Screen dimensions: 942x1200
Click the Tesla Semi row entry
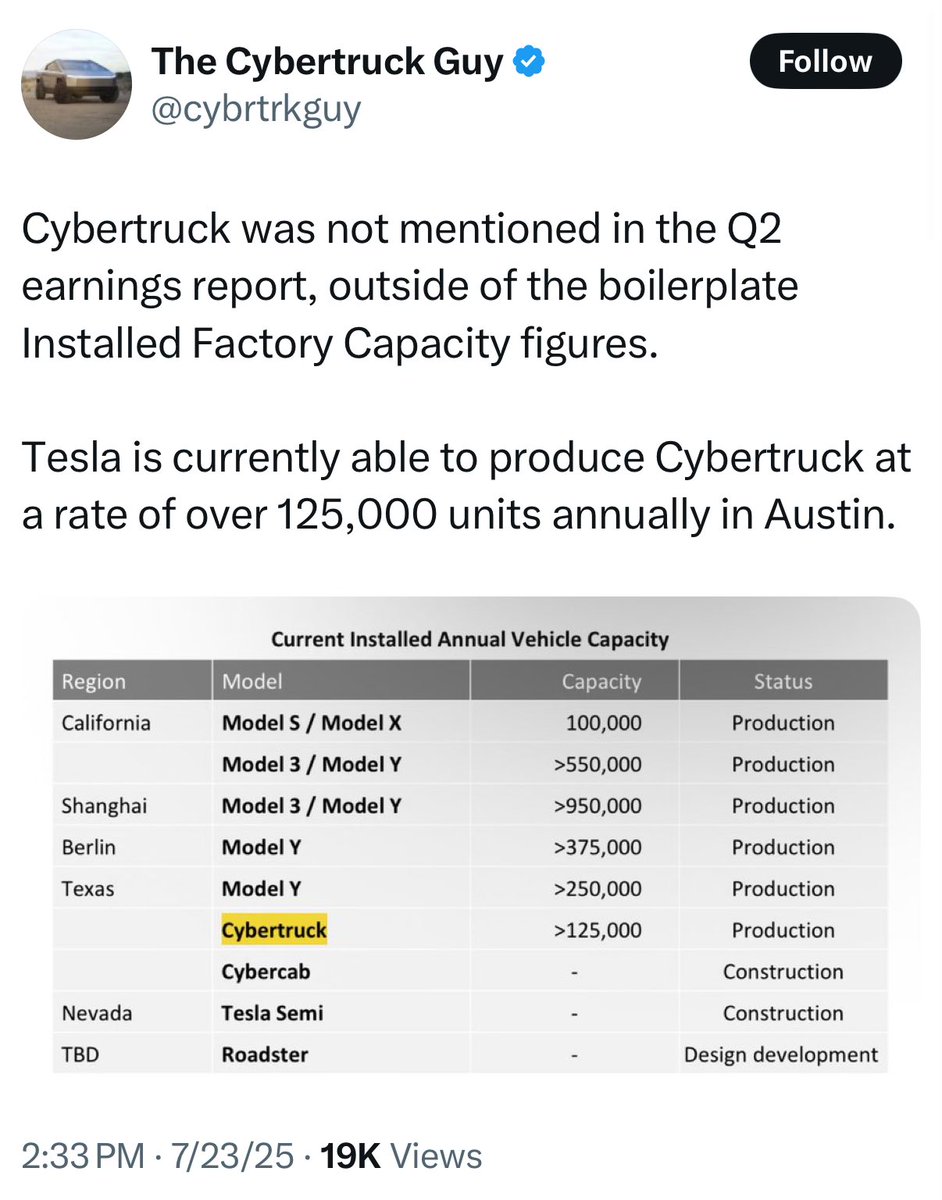pos(272,1013)
